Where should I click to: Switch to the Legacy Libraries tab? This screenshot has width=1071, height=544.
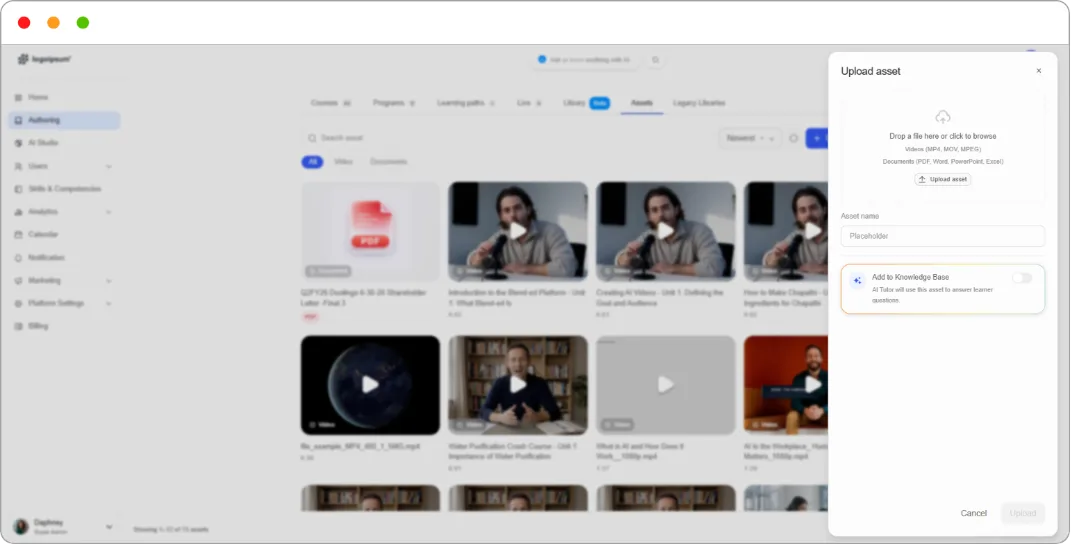coord(699,103)
